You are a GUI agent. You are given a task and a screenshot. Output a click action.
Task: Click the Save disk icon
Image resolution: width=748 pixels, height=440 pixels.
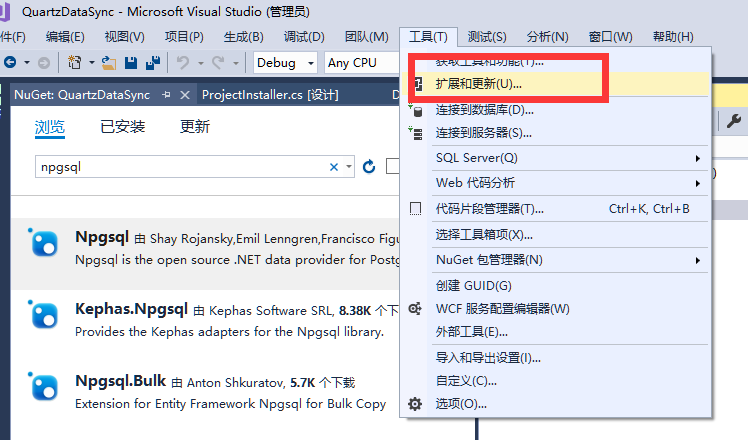click(131, 63)
